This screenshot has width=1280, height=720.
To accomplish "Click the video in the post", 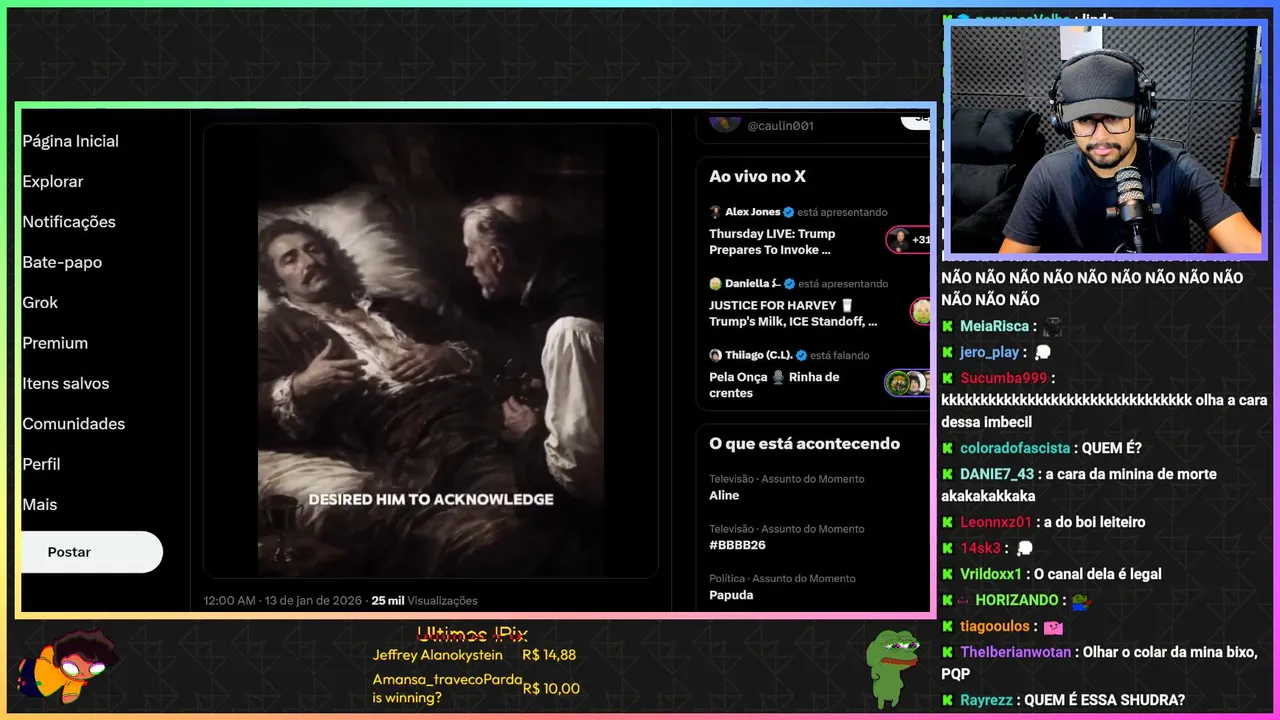I will (x=431, y=350).
